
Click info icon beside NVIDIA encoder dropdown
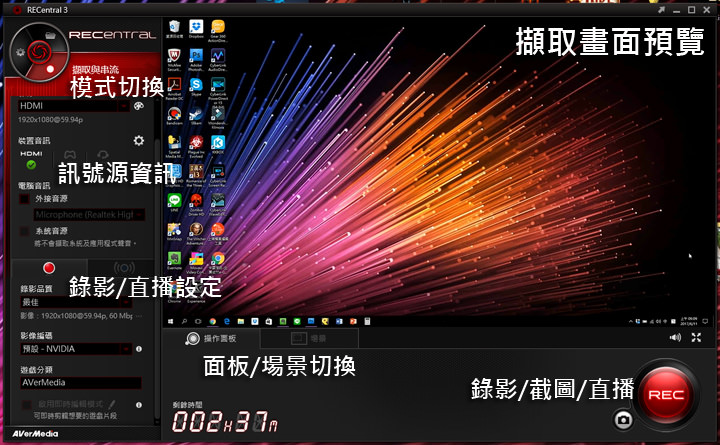[x=139, y=349]
